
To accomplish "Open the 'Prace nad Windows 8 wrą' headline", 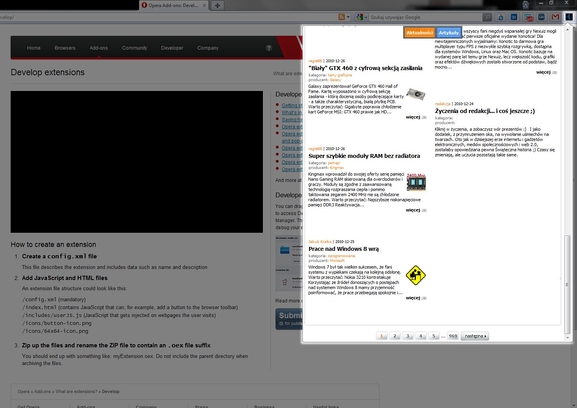I will click(343, 249).
